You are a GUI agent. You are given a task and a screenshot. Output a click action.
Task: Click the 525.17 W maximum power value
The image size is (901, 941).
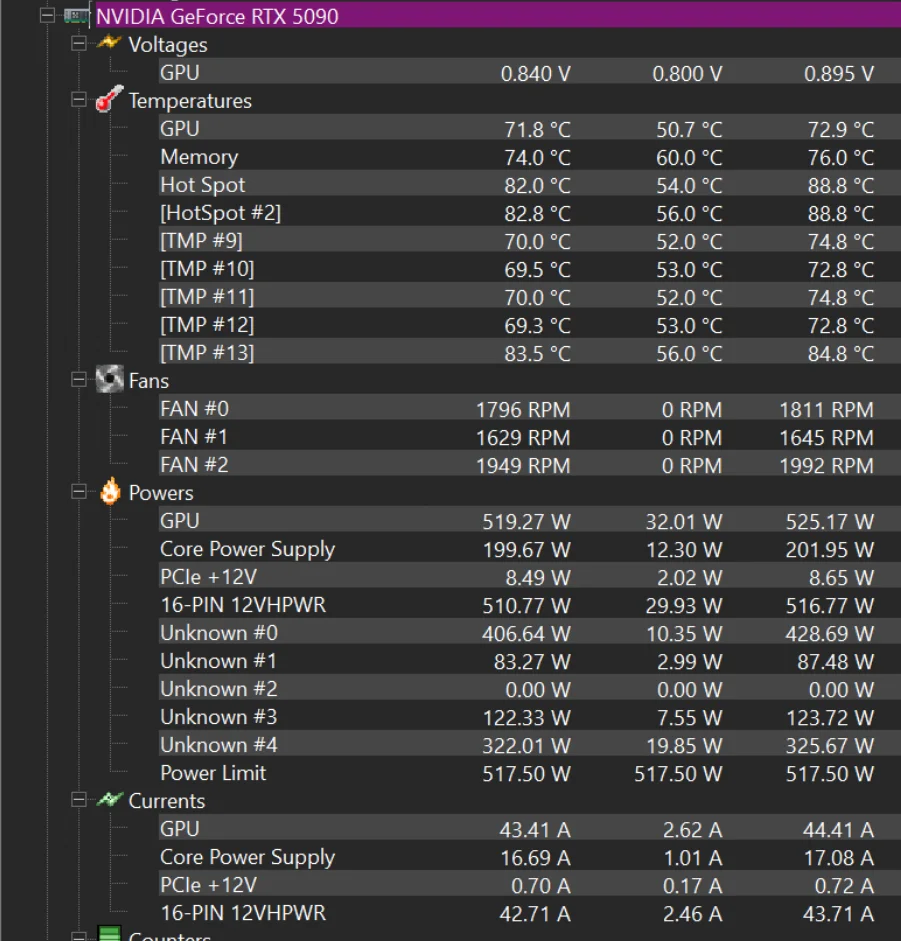coord(830,522)
